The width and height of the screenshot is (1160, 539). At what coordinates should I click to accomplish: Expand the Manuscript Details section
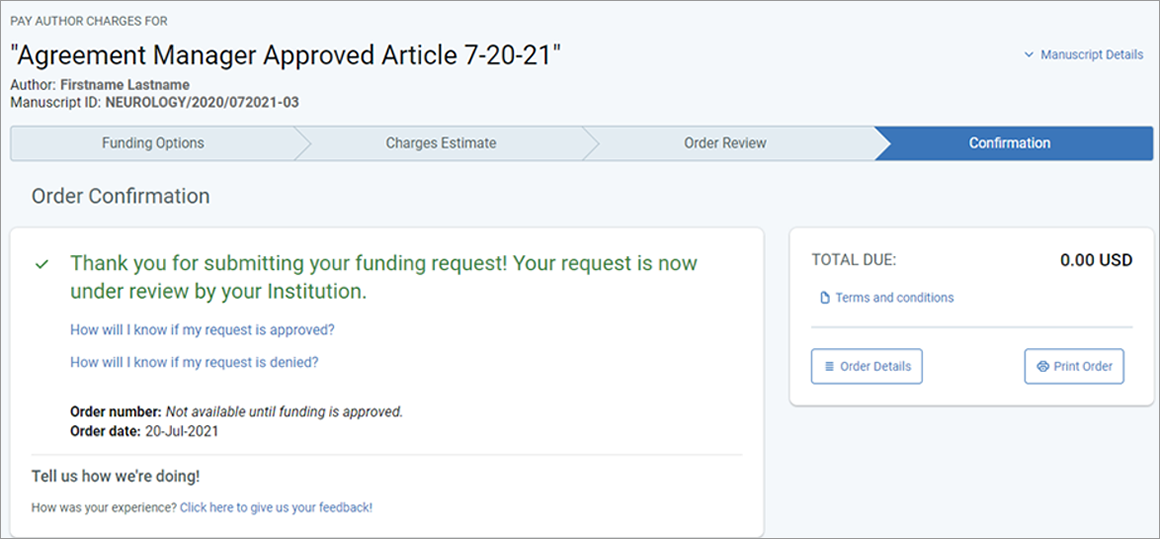click(x=1084, y=55)
